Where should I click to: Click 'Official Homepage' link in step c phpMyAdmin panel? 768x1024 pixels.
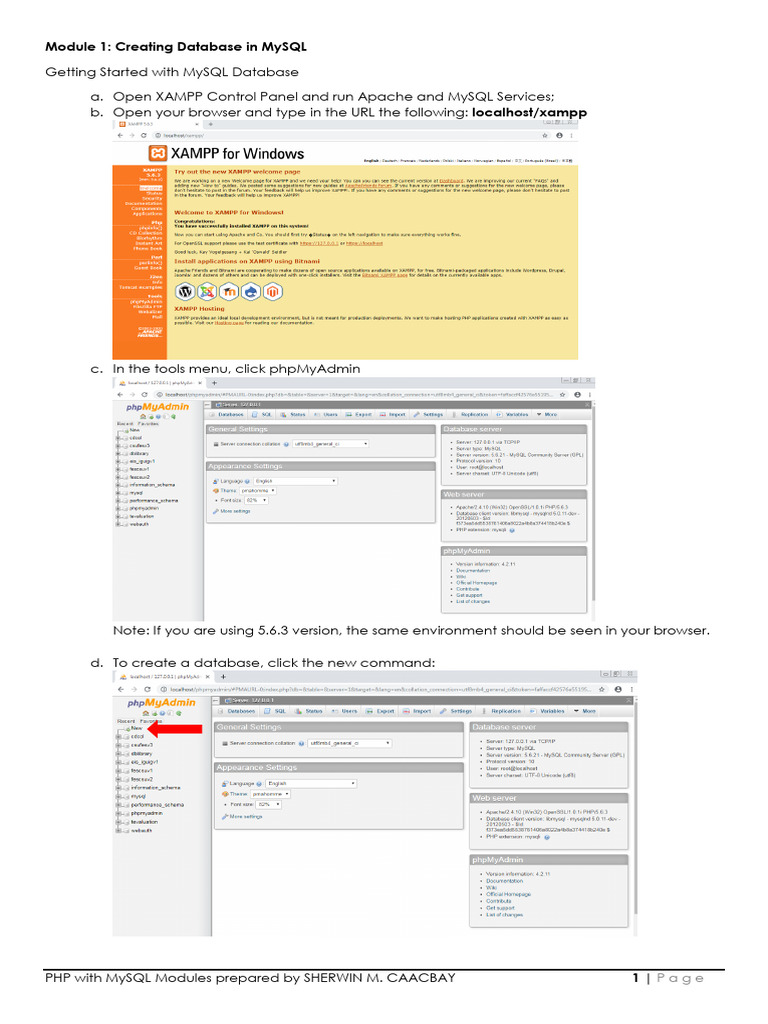(x=477, y=583)
